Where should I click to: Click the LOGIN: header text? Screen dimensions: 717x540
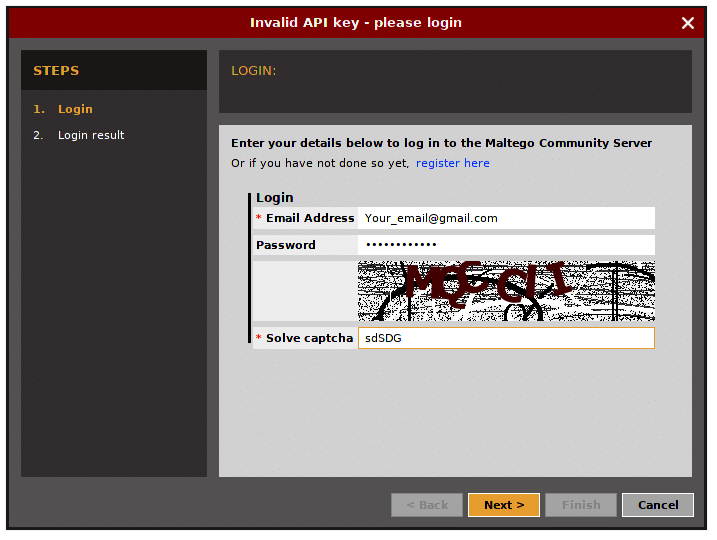click(x=253, y=71)
